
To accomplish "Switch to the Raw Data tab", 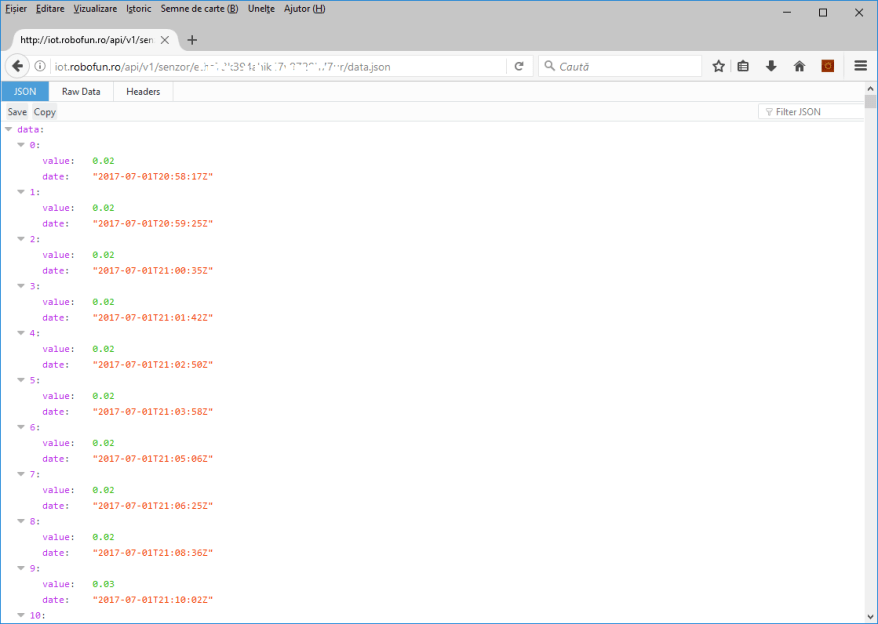I will click(x=81, y=91).
